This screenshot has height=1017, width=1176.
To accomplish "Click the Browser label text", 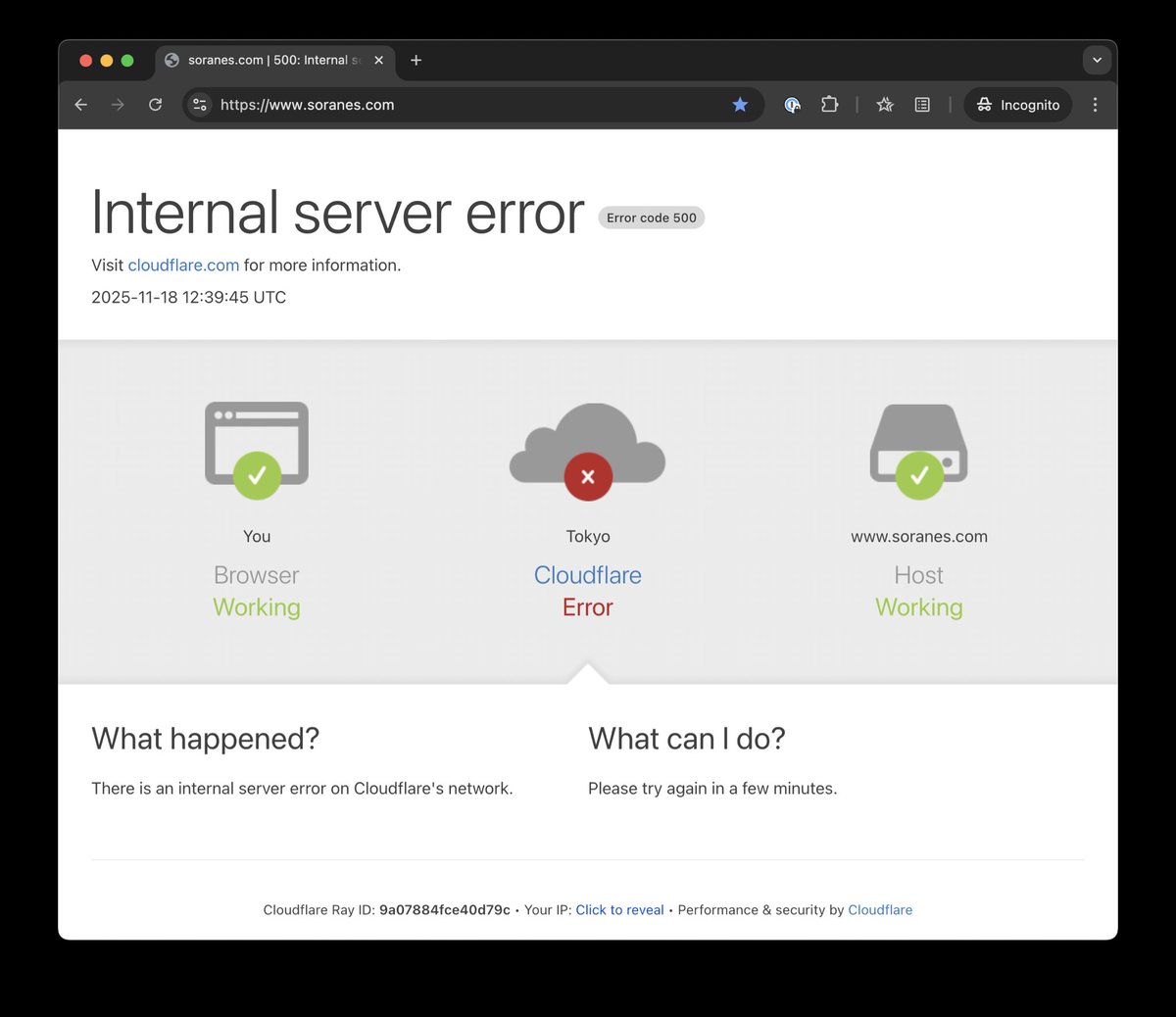I will [x=257, y=575].
